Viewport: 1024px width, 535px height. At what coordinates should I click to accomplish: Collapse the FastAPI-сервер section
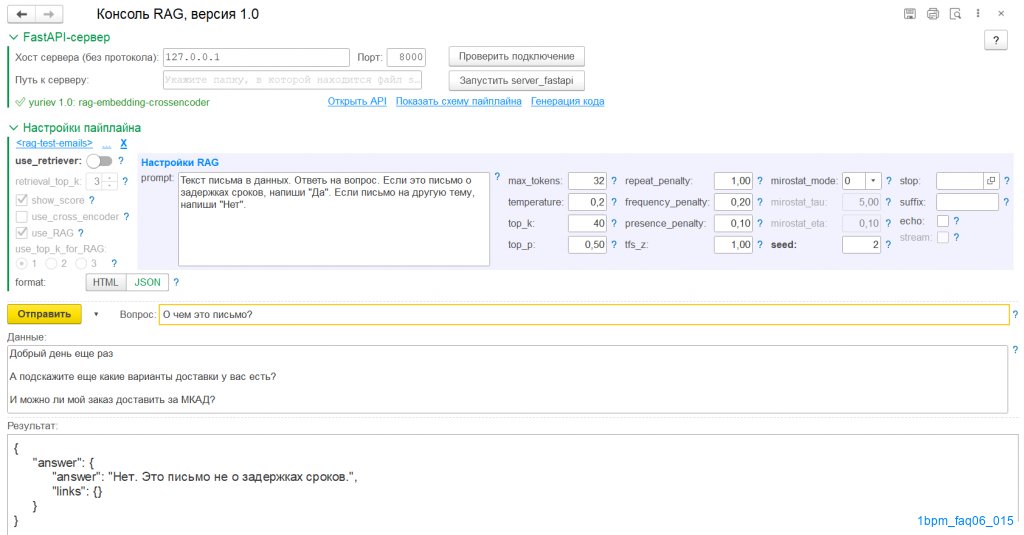click(x=12, y=37)
